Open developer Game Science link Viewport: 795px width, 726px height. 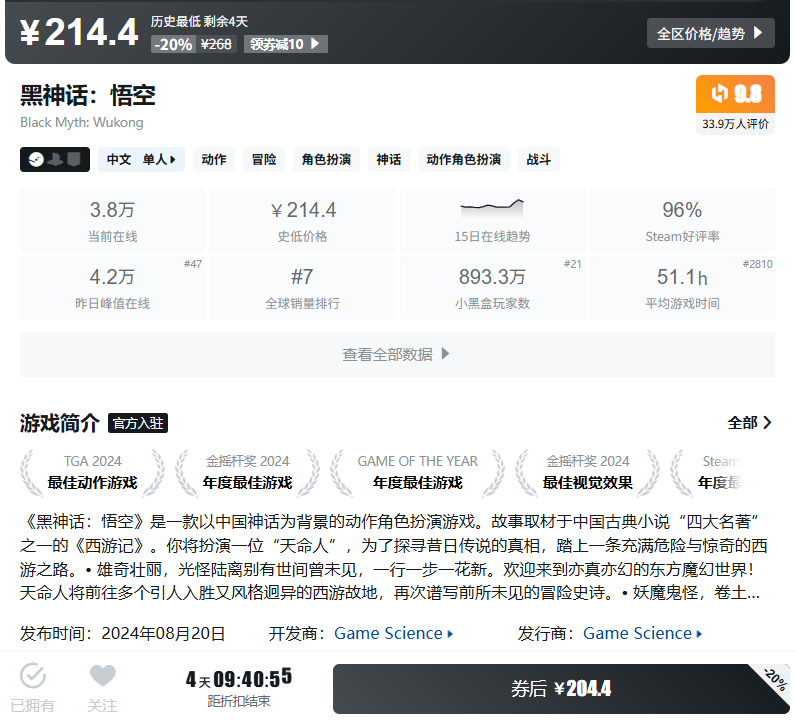click(x=393, y=633)
